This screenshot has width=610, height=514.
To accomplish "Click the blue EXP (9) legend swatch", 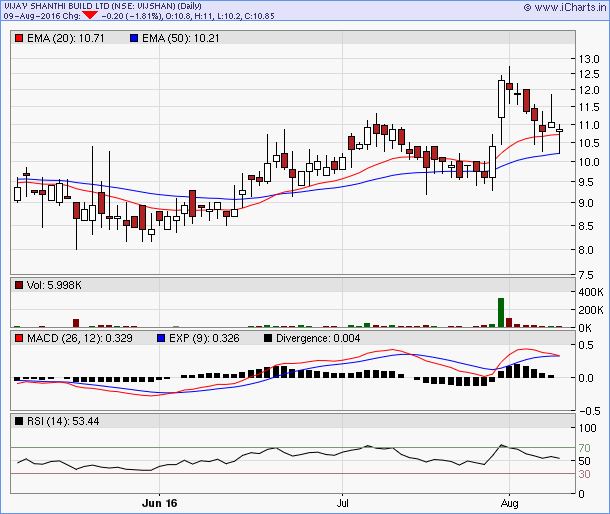I will pyautogui.click(x=161, y=338).
